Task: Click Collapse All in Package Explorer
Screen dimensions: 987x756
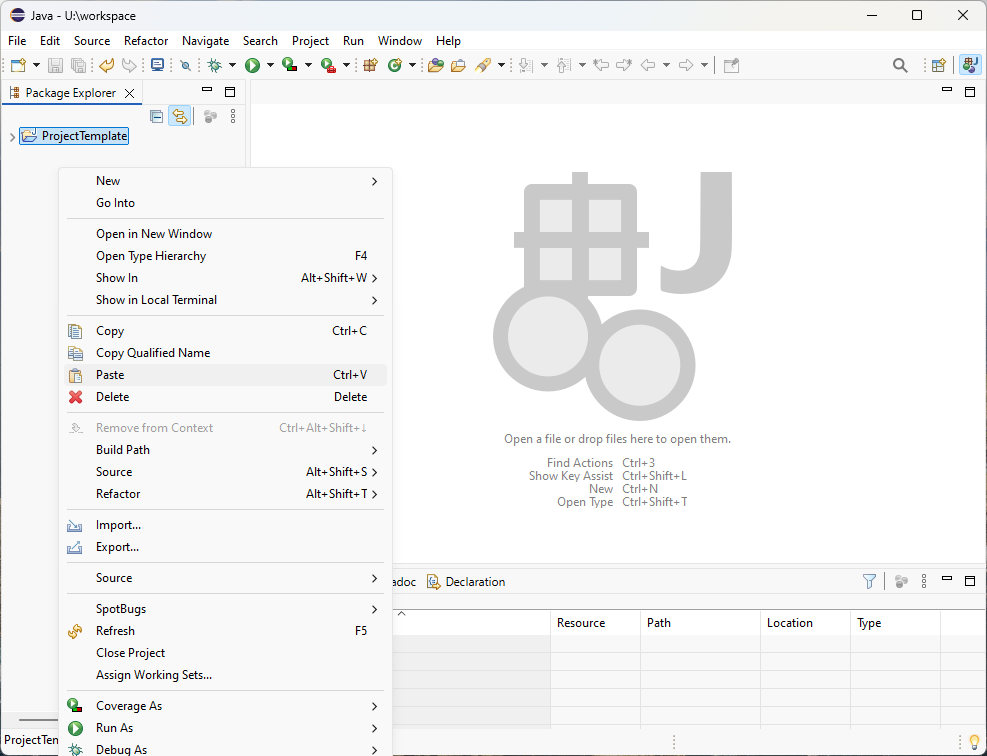Action: 156,116
